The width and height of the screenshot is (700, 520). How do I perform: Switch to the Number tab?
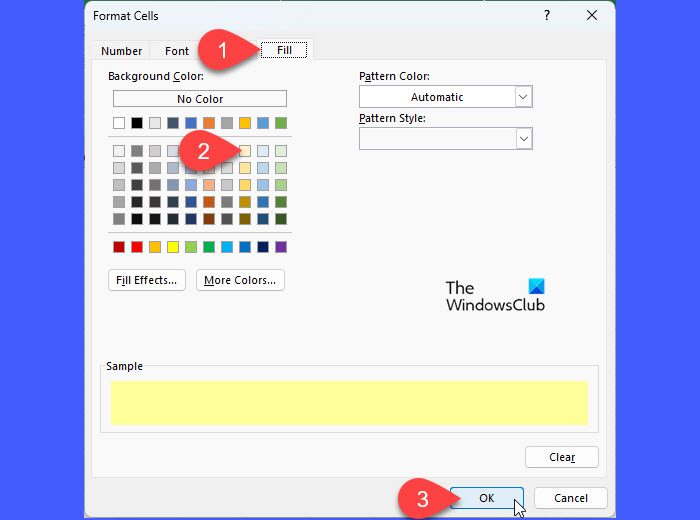121,51
